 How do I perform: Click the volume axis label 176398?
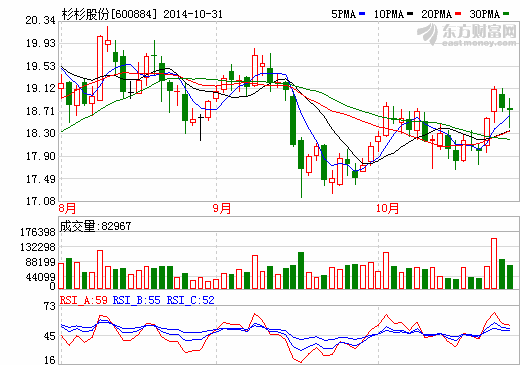[38, 232]
